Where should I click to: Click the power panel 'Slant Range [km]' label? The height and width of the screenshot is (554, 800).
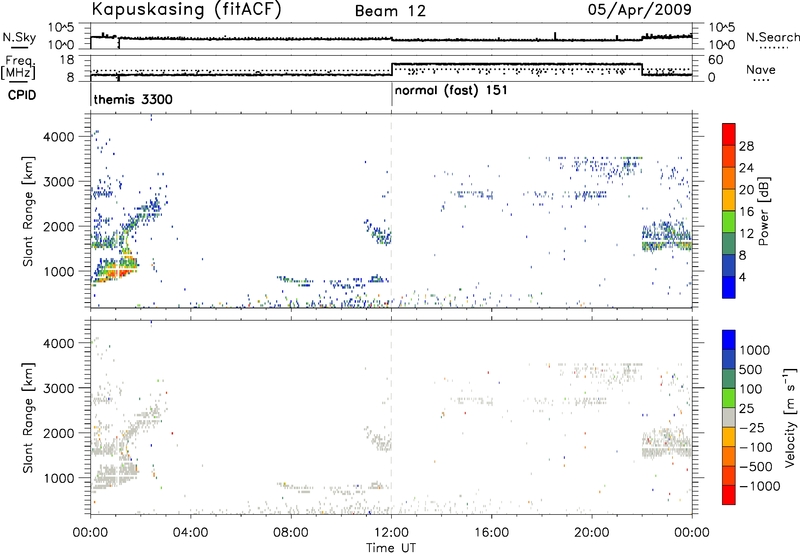click(x=28, y=212)
